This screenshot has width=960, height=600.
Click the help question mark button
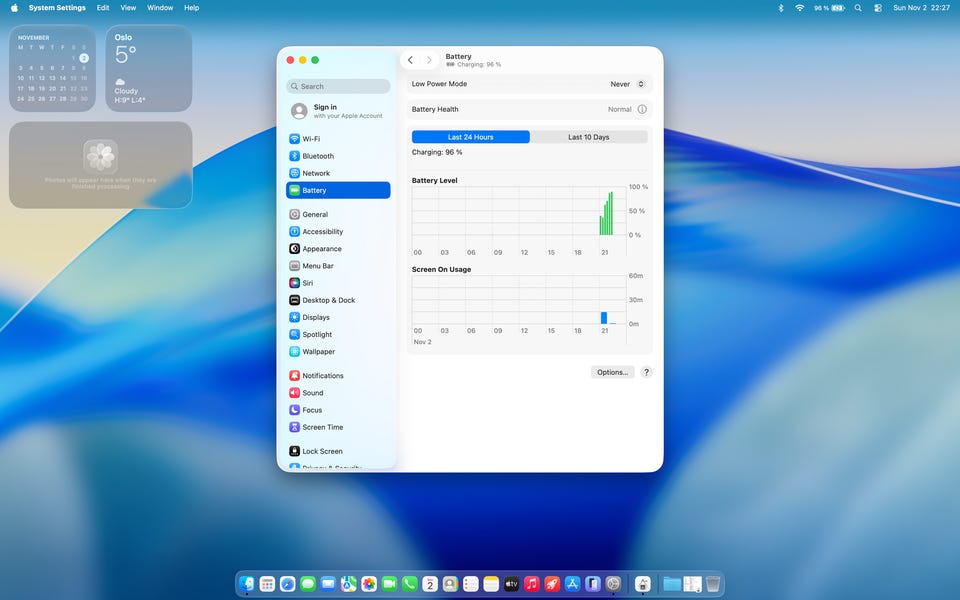point(646,372)
